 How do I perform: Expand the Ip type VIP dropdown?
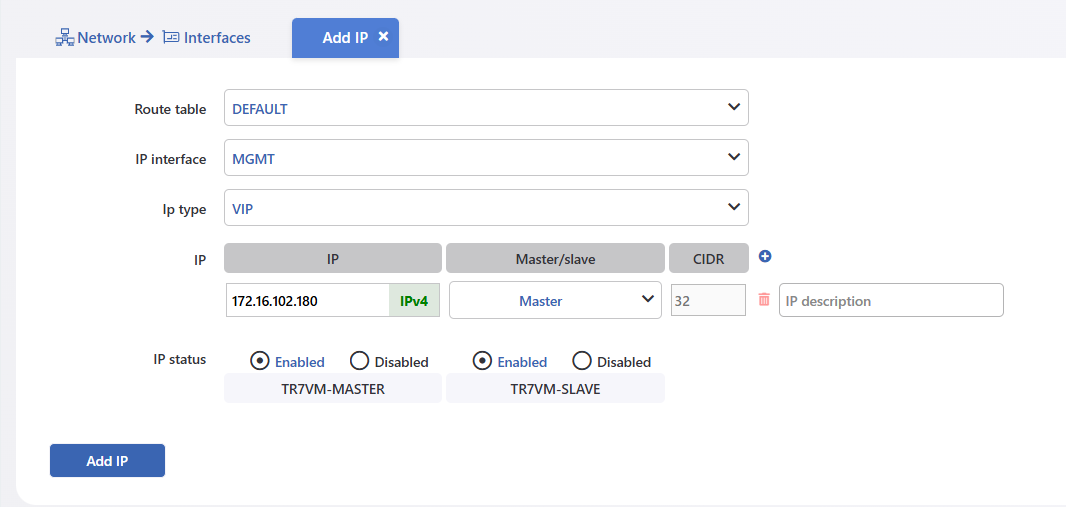[x=486, y=207]
